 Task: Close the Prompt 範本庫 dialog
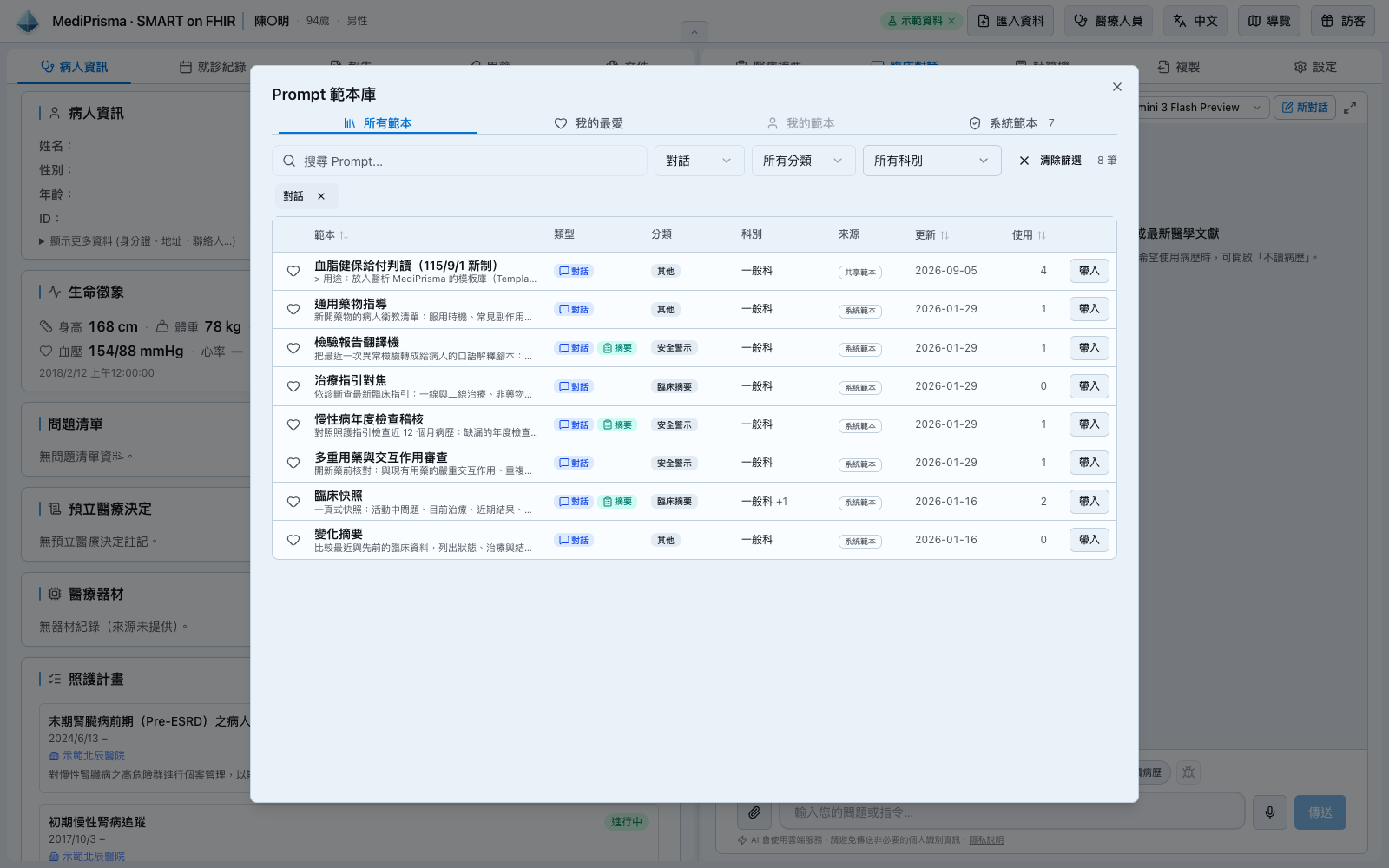(1117, 87)
